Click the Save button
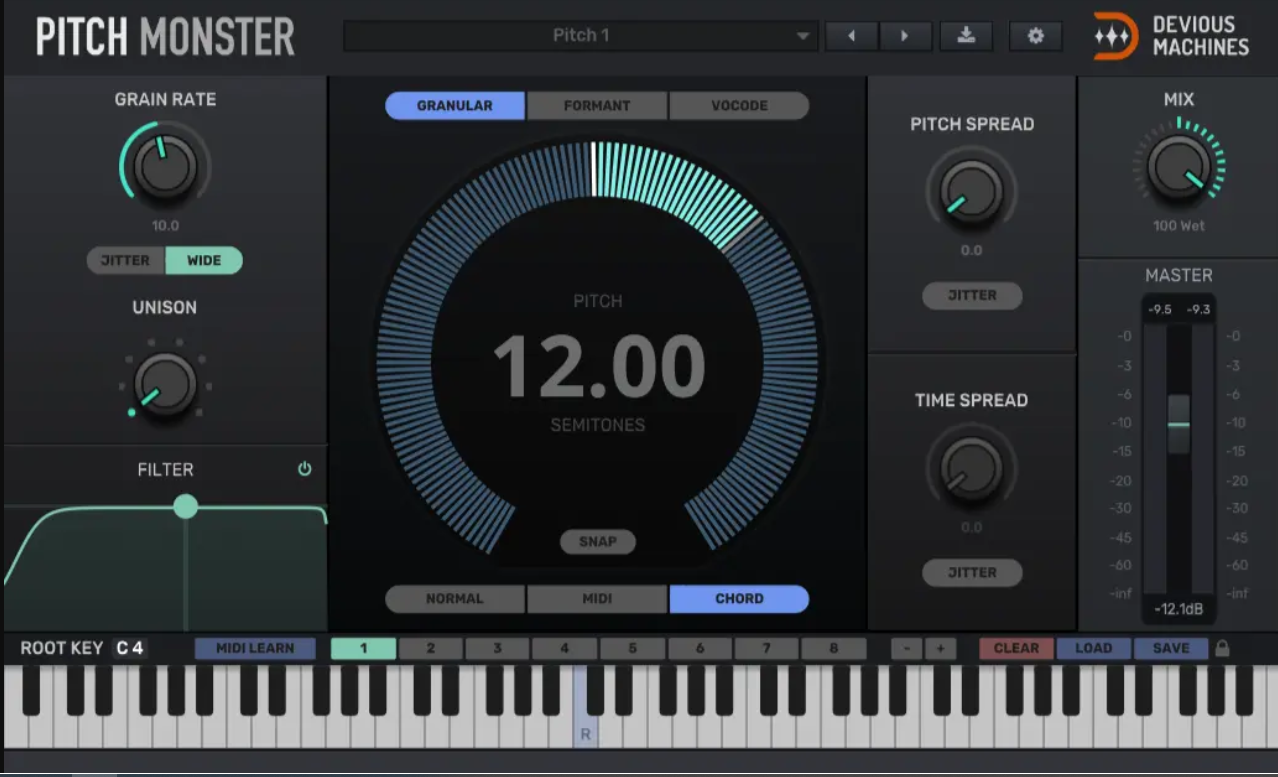 pos(1171,648)
